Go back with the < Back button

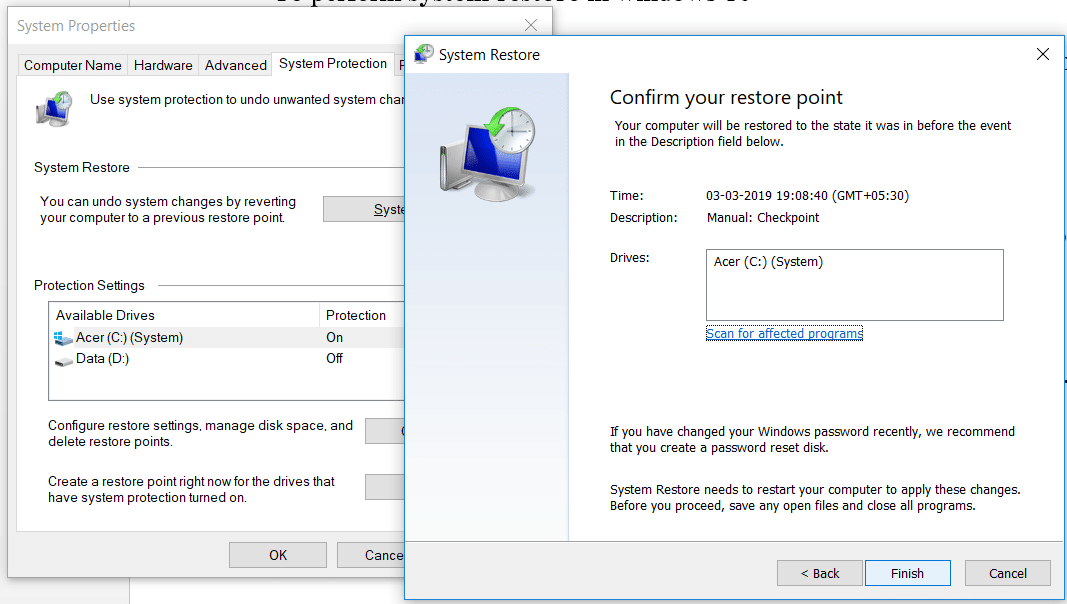tap(819, 573)
